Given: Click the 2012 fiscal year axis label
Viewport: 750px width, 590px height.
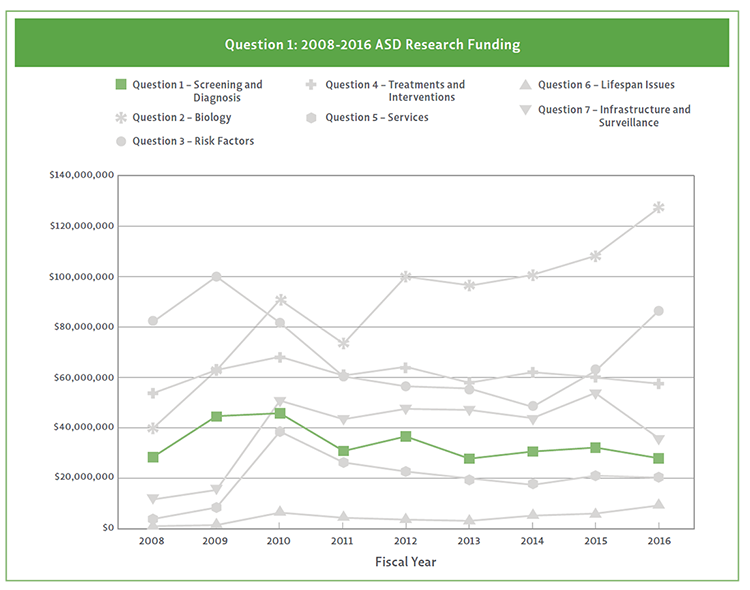Looking at the screenshot, I should point(406,540).
